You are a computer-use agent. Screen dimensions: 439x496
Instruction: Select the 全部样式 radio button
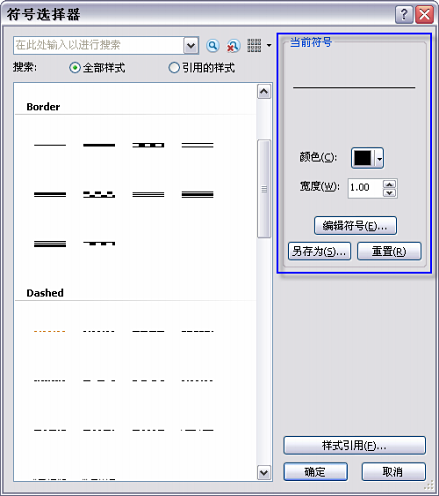[75, 68]
